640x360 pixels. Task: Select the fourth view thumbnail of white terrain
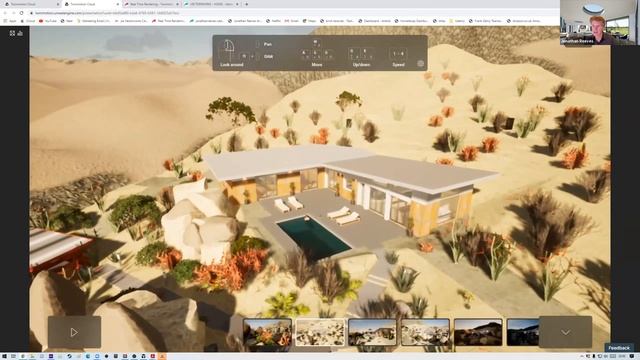coord(425,333)
